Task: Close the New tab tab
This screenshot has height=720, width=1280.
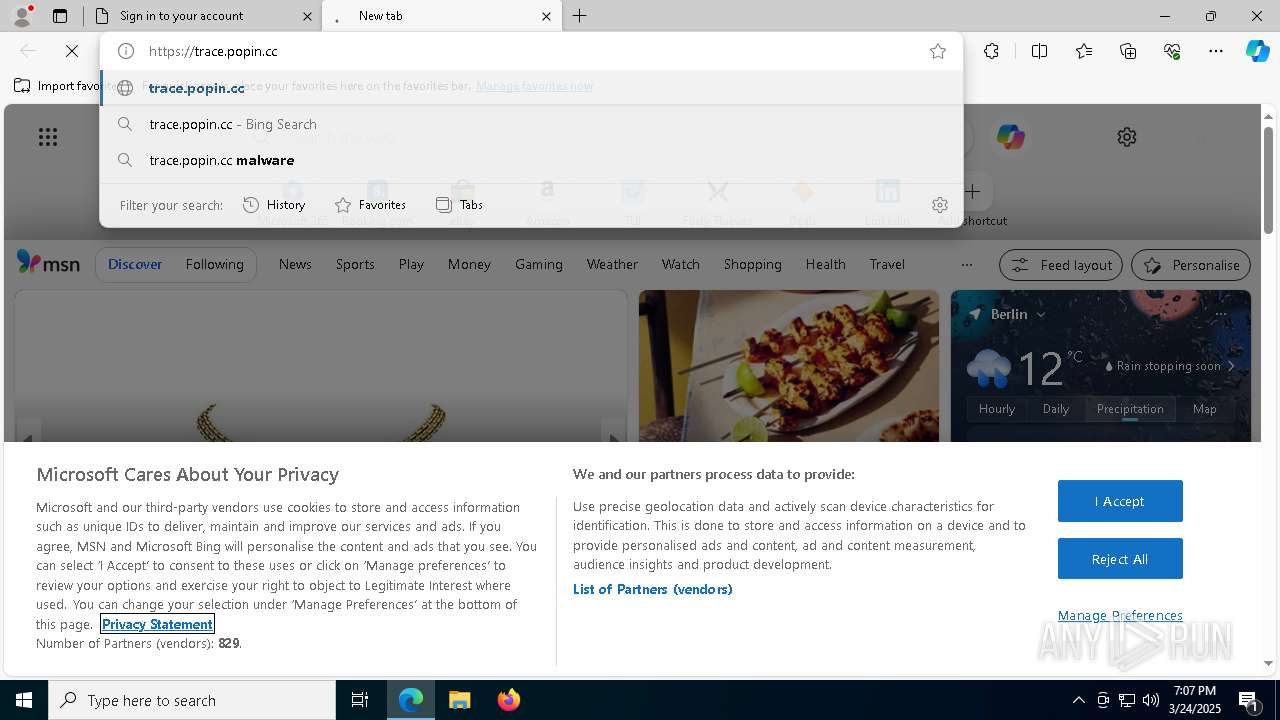Action: (x=546, y=16)
